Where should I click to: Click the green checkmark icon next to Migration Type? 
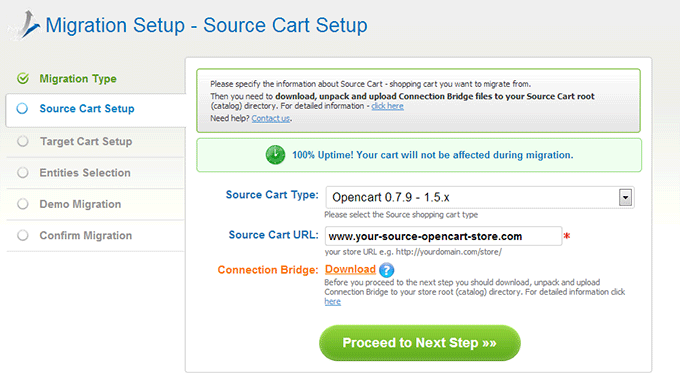[23, 78]
